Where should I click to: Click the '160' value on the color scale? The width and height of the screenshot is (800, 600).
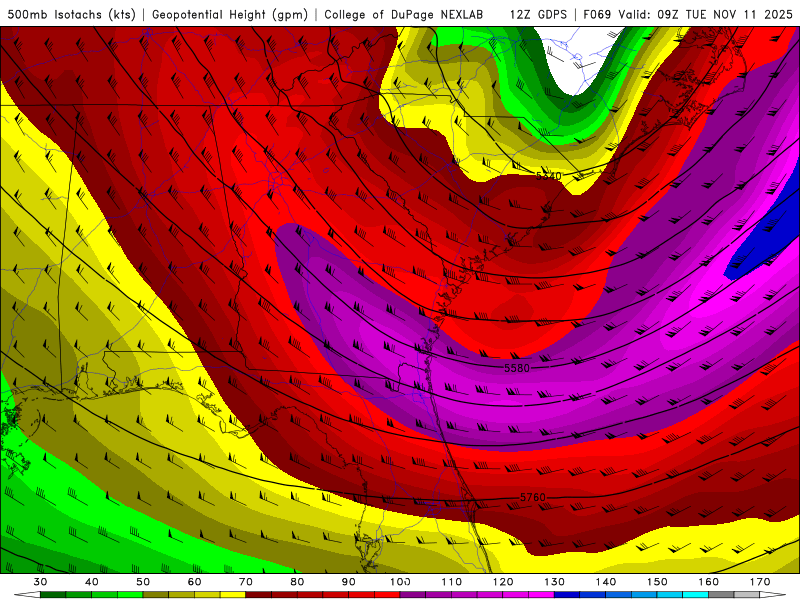[709, 582]
